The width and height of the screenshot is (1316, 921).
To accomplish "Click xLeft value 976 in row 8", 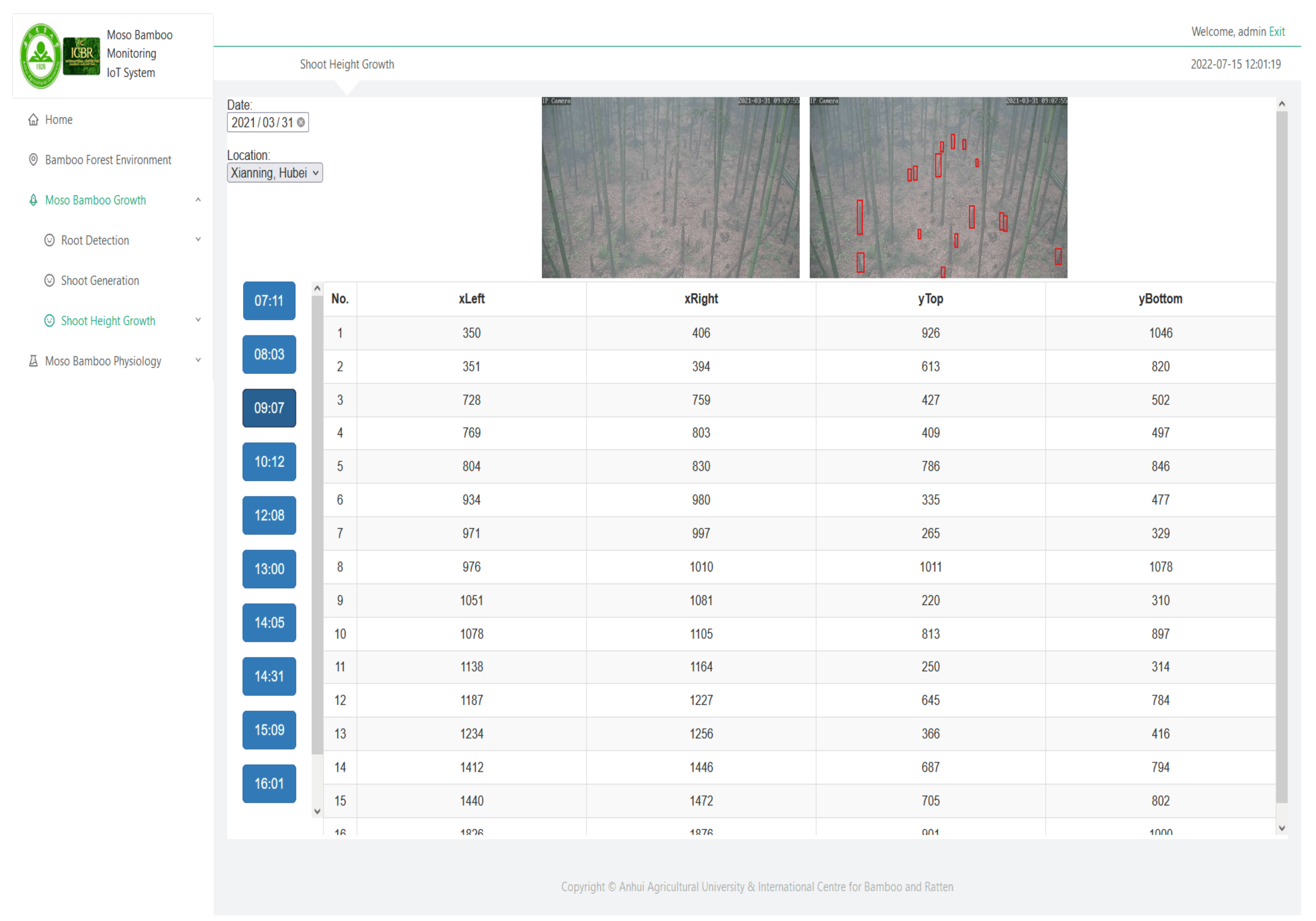I will click(472, 567).
